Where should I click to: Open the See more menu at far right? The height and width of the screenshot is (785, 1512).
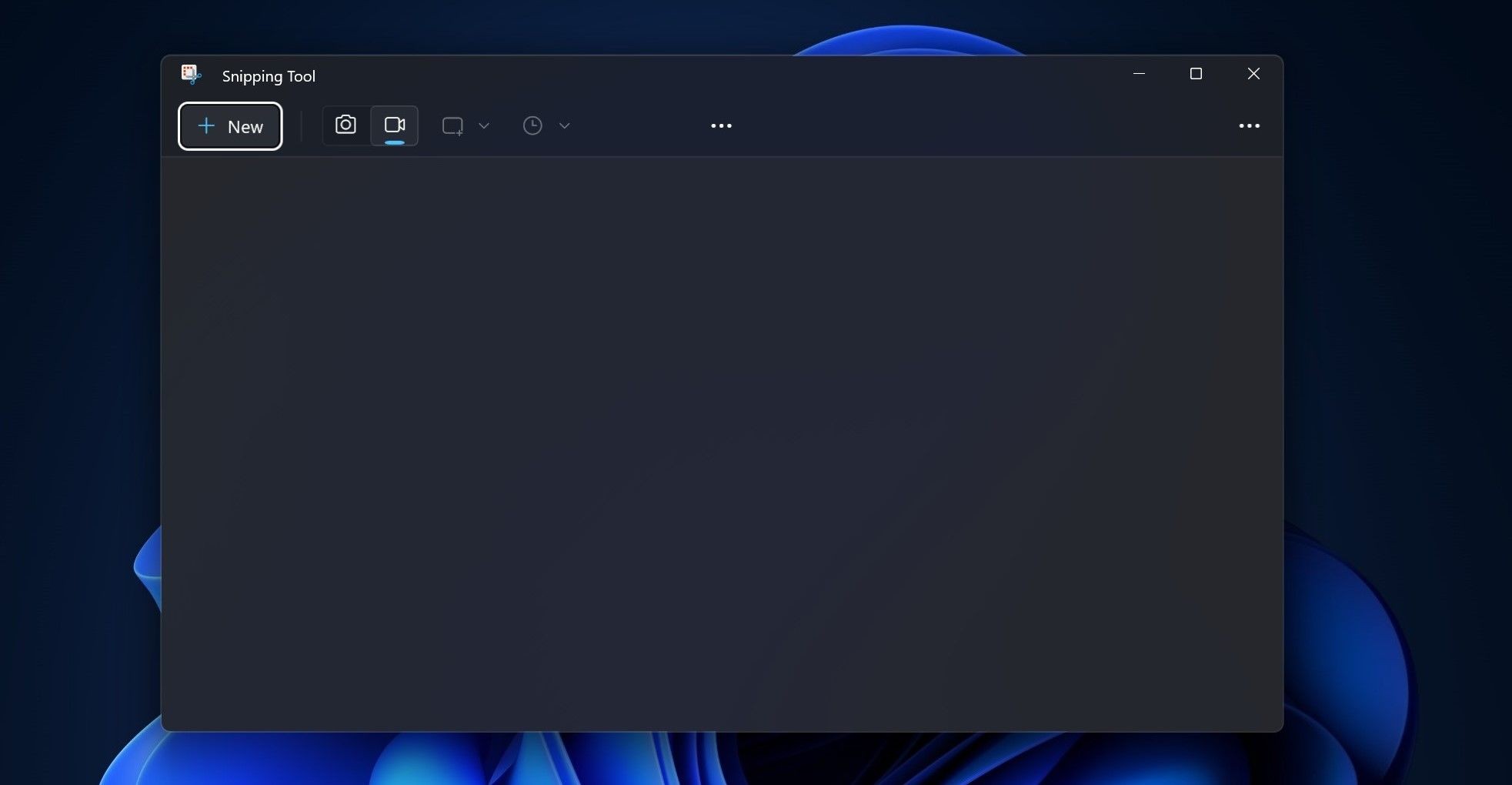tap(1249, 125)
